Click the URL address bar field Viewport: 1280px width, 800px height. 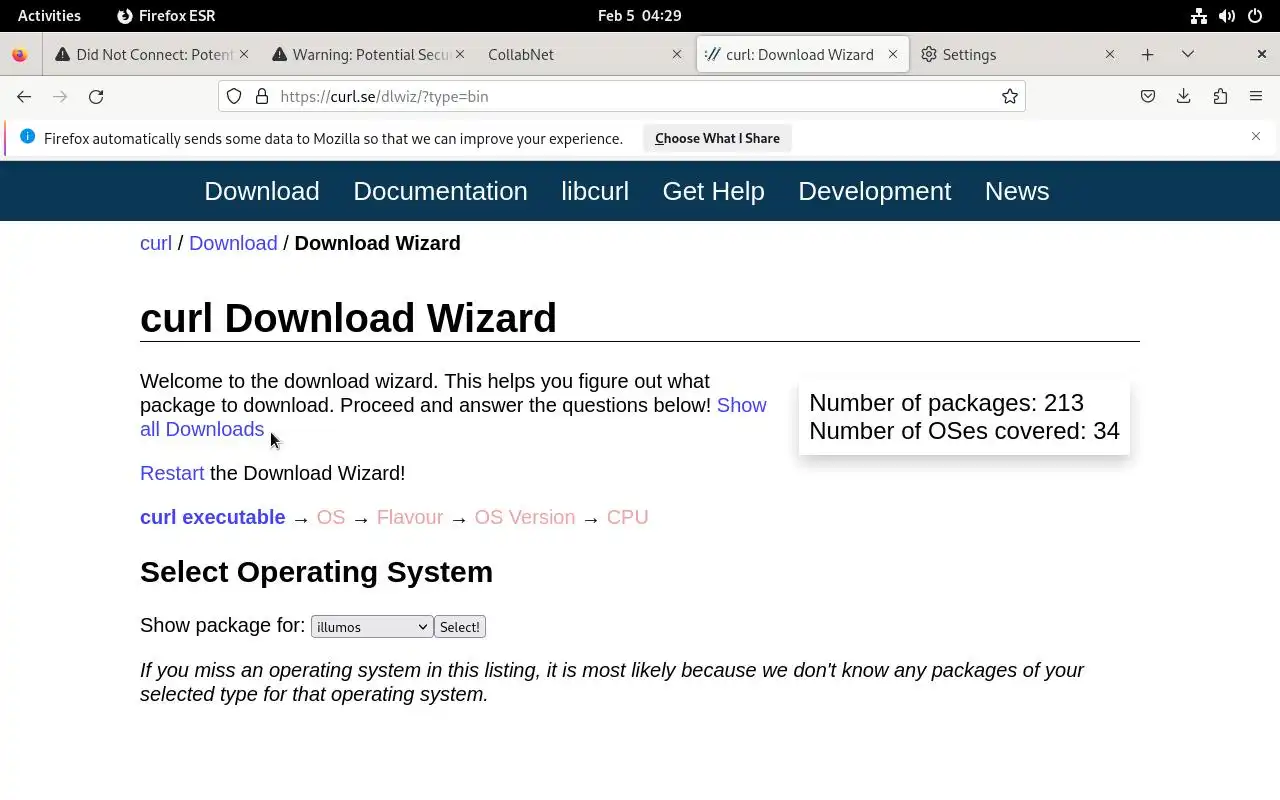coord(622,96)
